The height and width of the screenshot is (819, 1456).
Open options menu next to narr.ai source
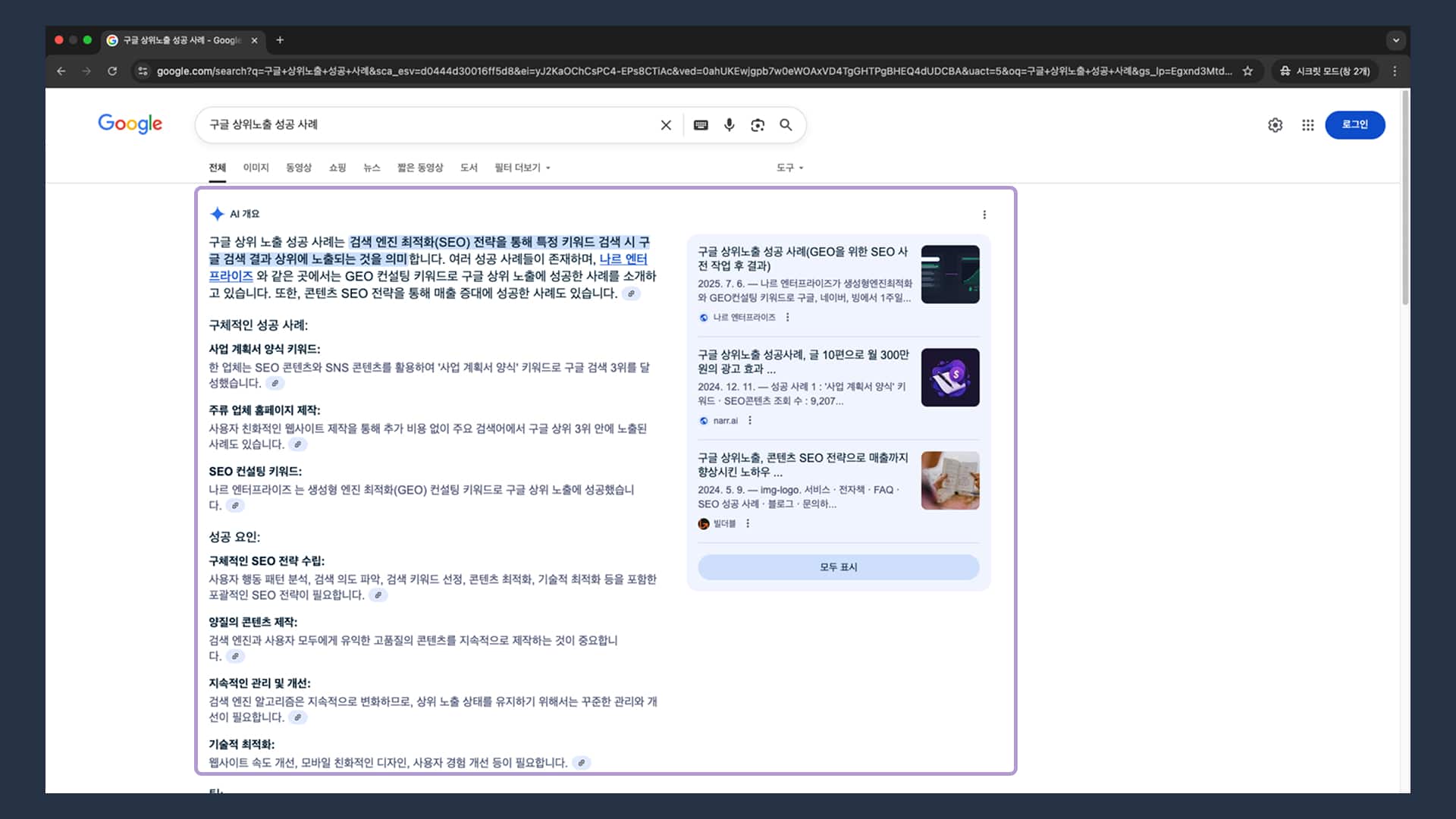click(x=750, y=420)
